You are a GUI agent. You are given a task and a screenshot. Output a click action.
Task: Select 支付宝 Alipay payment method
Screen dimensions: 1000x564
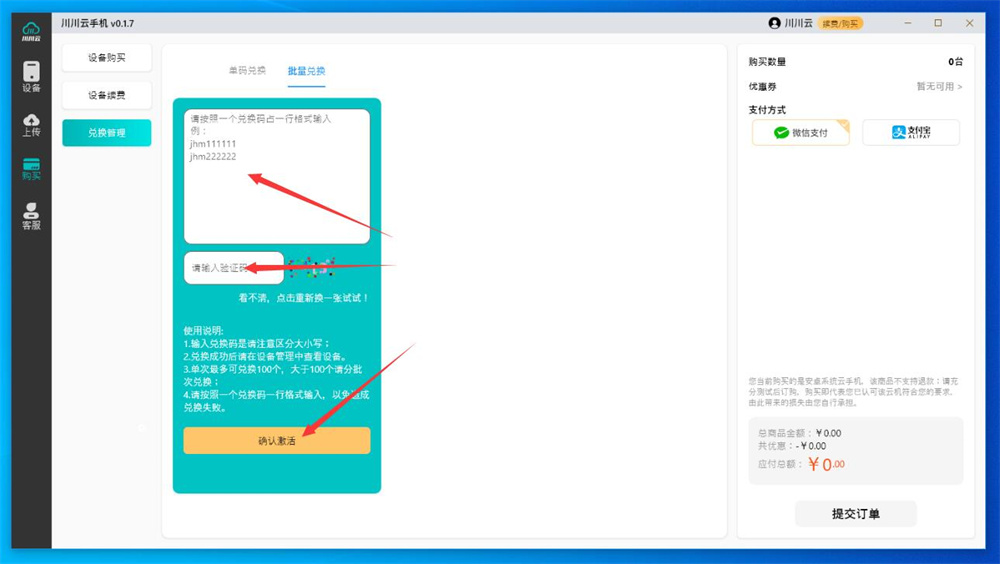[x=911, y=133]
